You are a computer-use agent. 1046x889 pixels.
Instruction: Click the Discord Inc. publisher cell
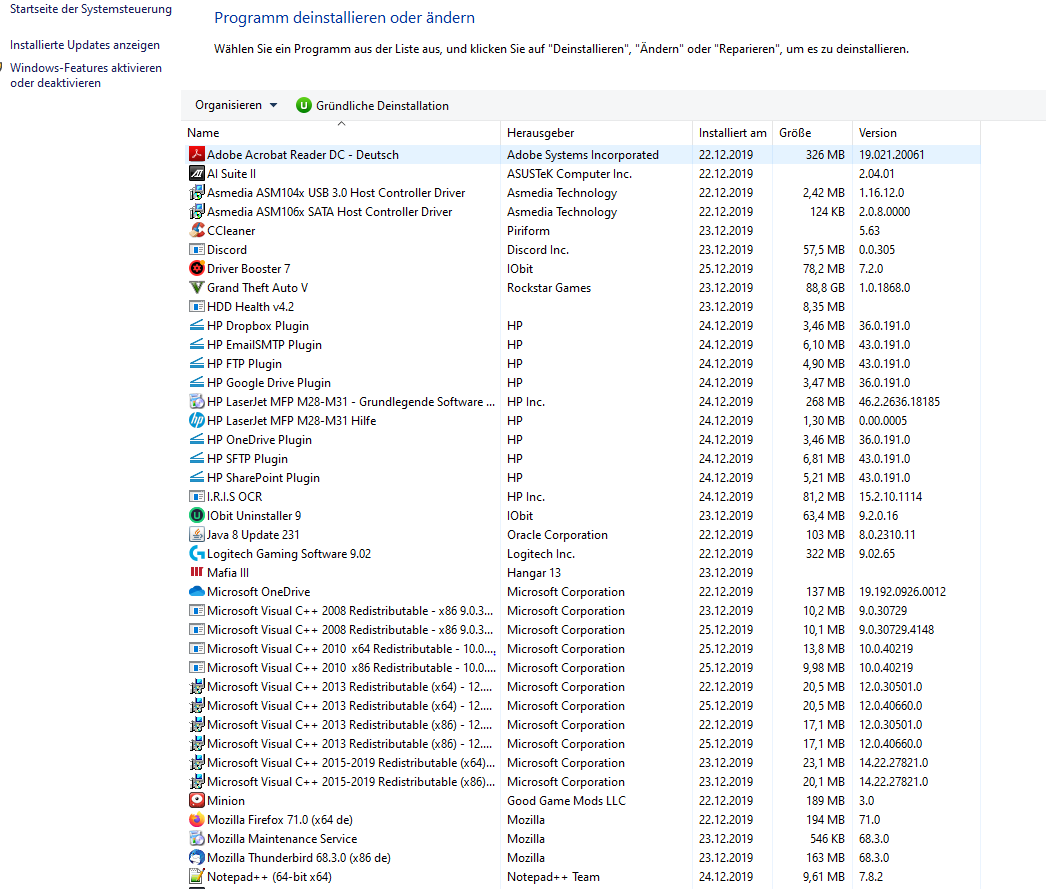tap(538, 249)
